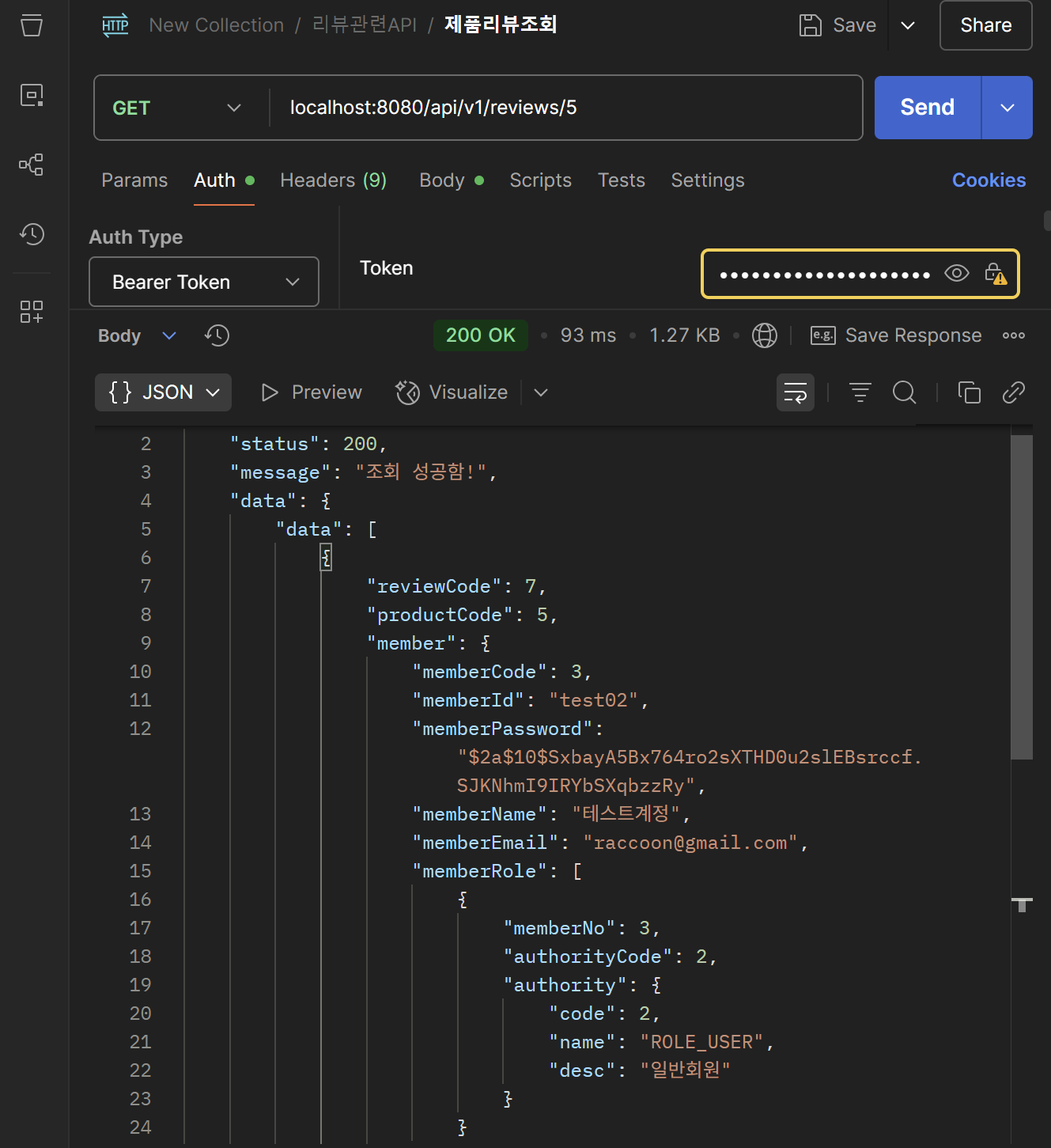Click the HTTP request type icon
1051x1148 pixels.
pos(115,25)
